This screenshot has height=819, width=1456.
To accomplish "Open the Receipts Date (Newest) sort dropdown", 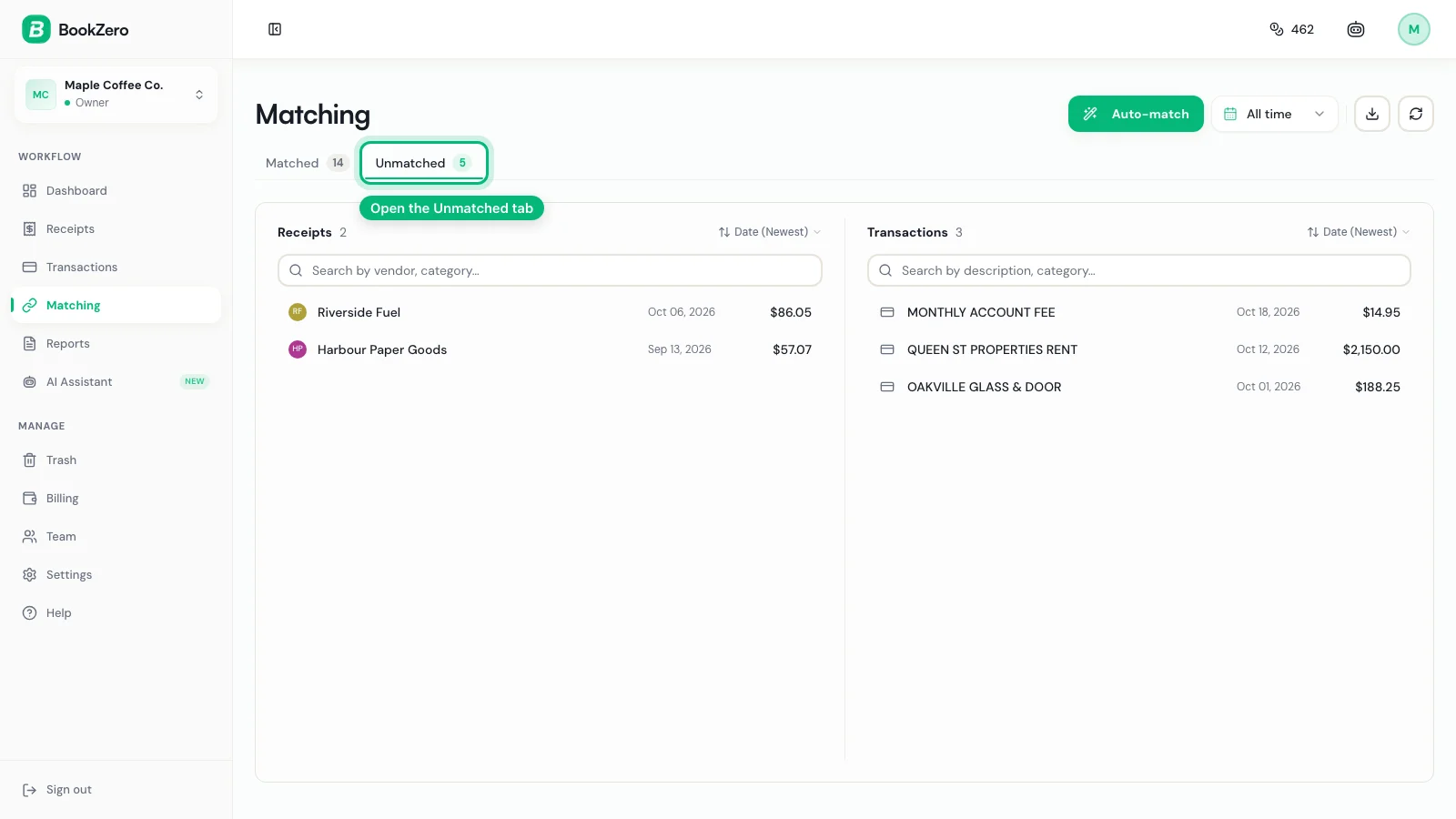I will [x=770, y=232].
